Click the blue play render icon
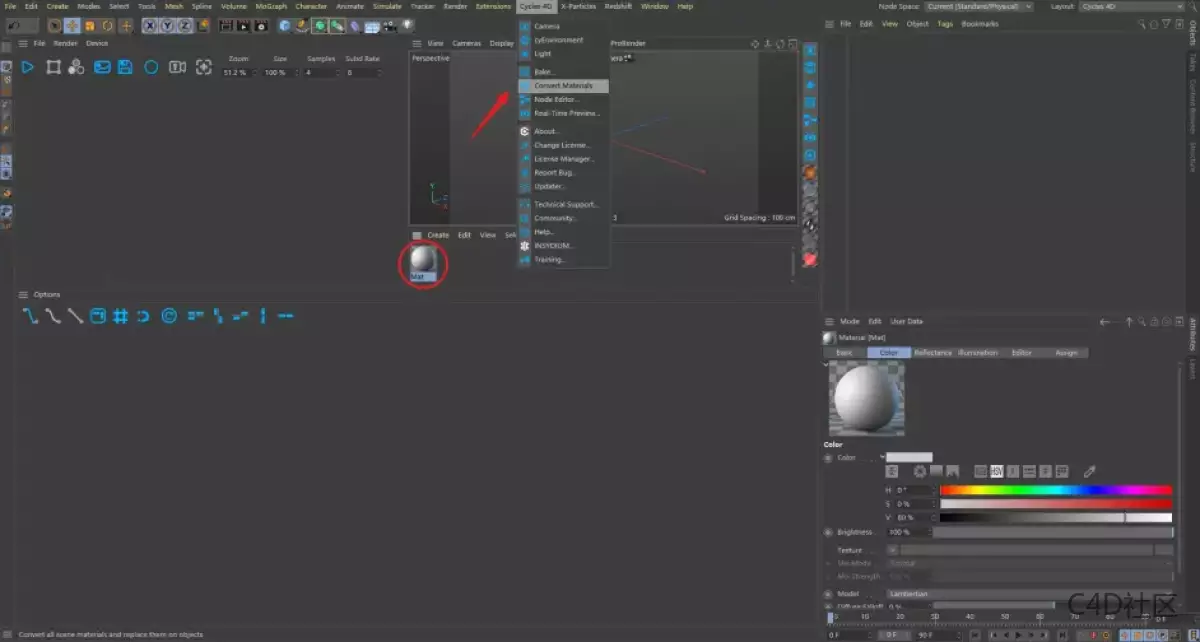The image size is (1200, 642). point(27,67)
